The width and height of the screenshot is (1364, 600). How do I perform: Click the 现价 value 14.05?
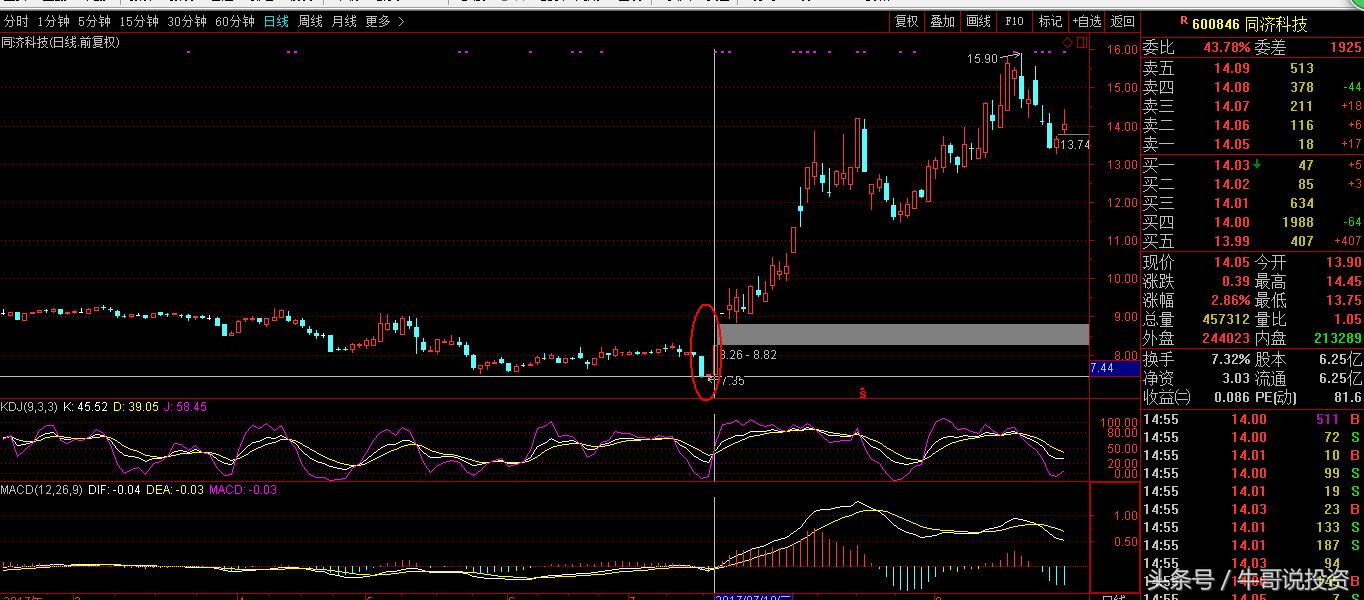[x=1232, y=263]
